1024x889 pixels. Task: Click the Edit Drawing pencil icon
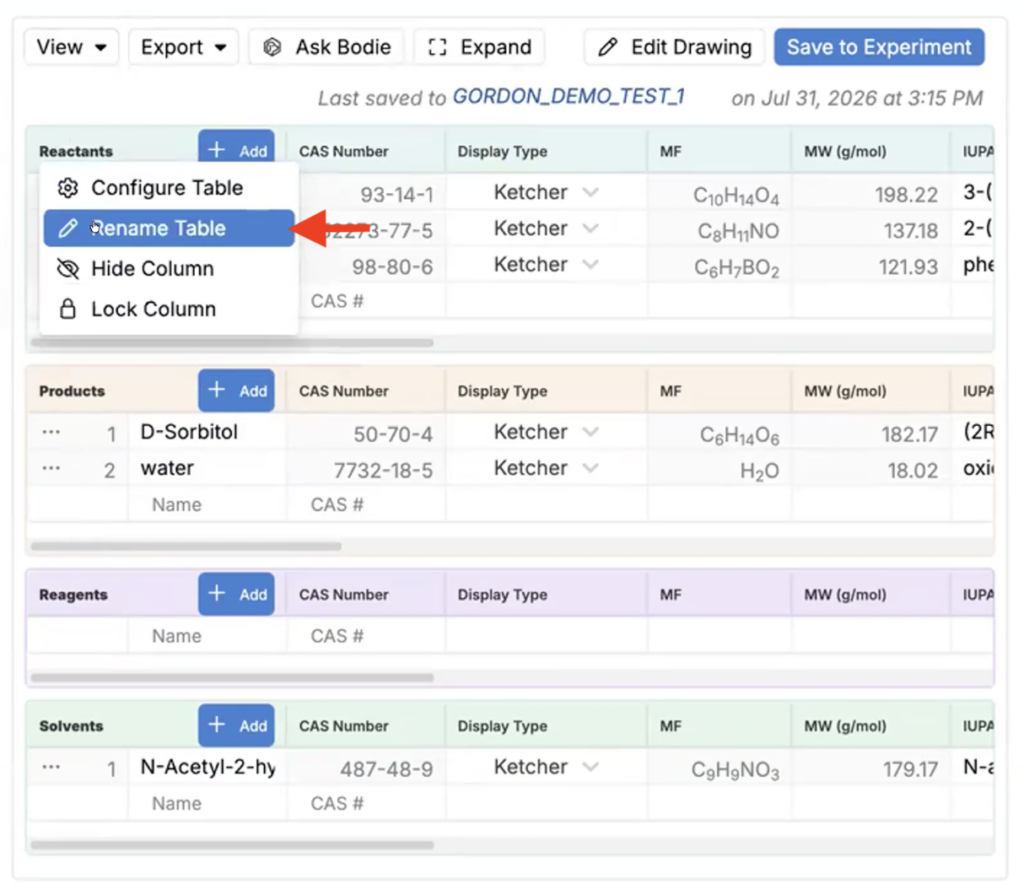(607, 47)
